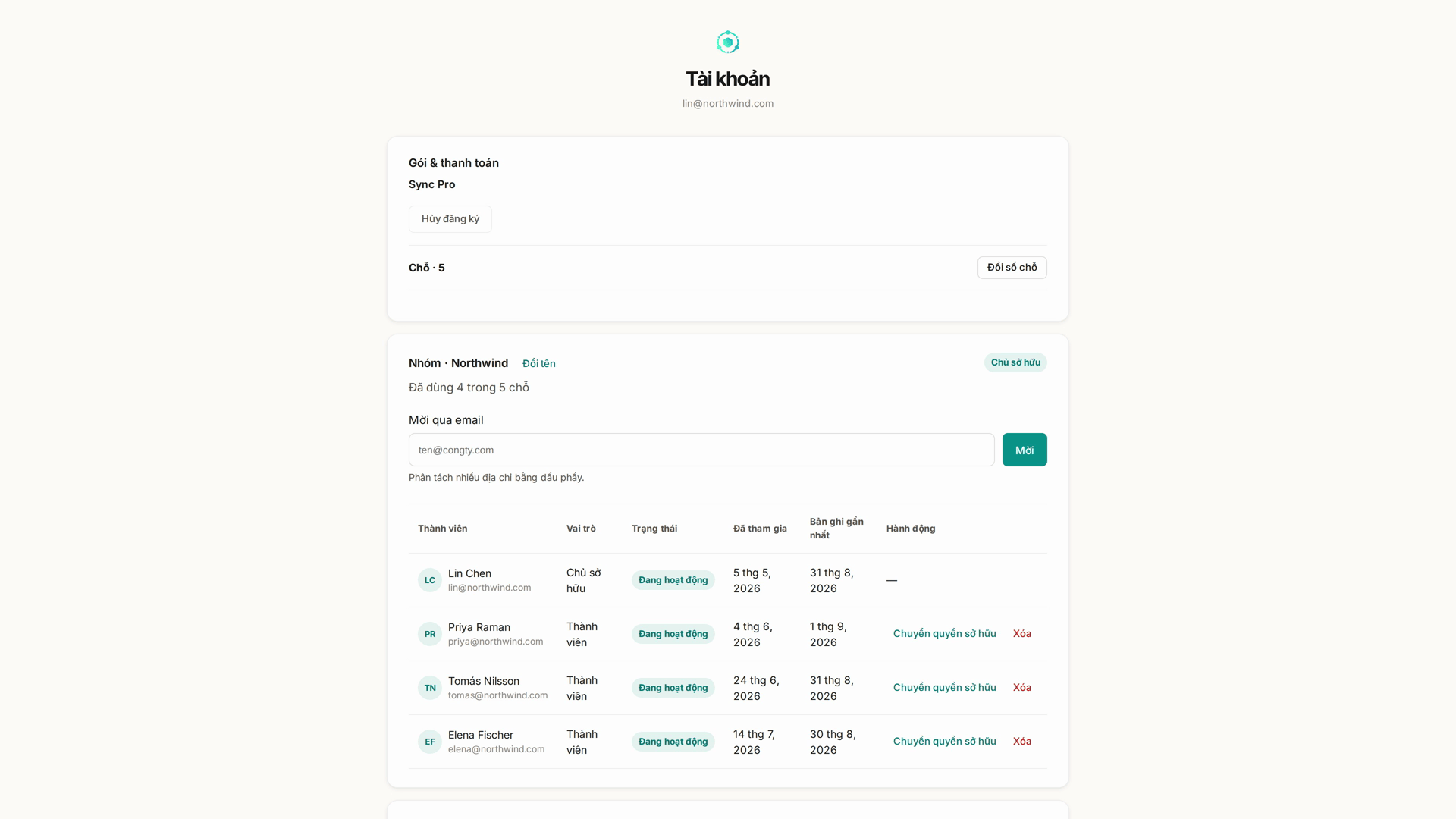The width and height of the screenshot is (1456, 819).
Task: Transfer ownership to Tomás Nilsson
Action: (x=945, y=688)
